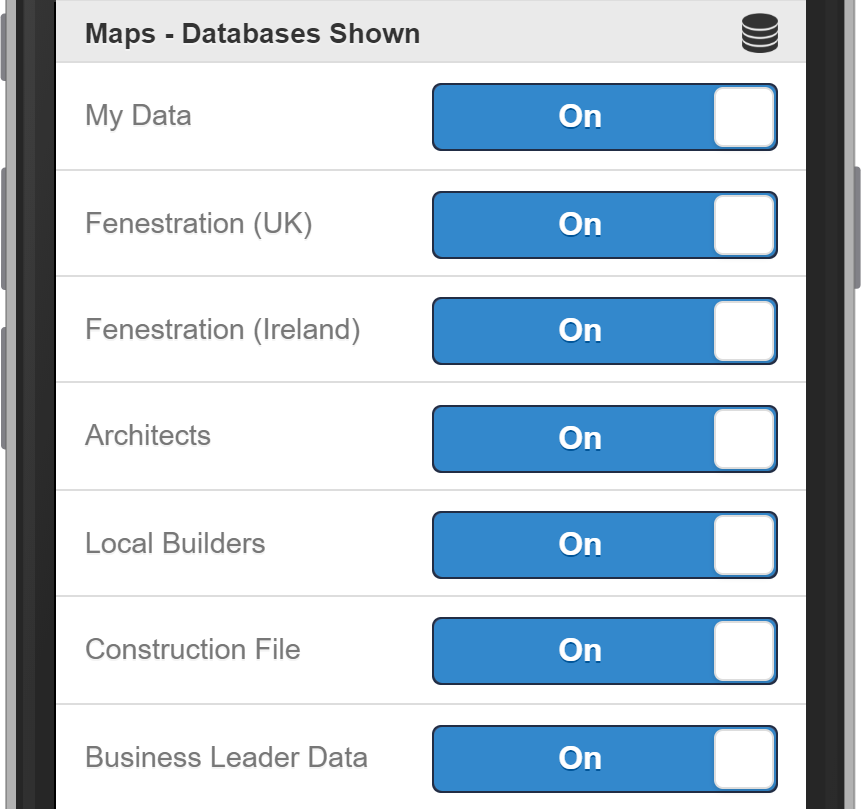862x809 pixels.
Task: Turn off Local Builders visibility
Action: tap(604, 544)
